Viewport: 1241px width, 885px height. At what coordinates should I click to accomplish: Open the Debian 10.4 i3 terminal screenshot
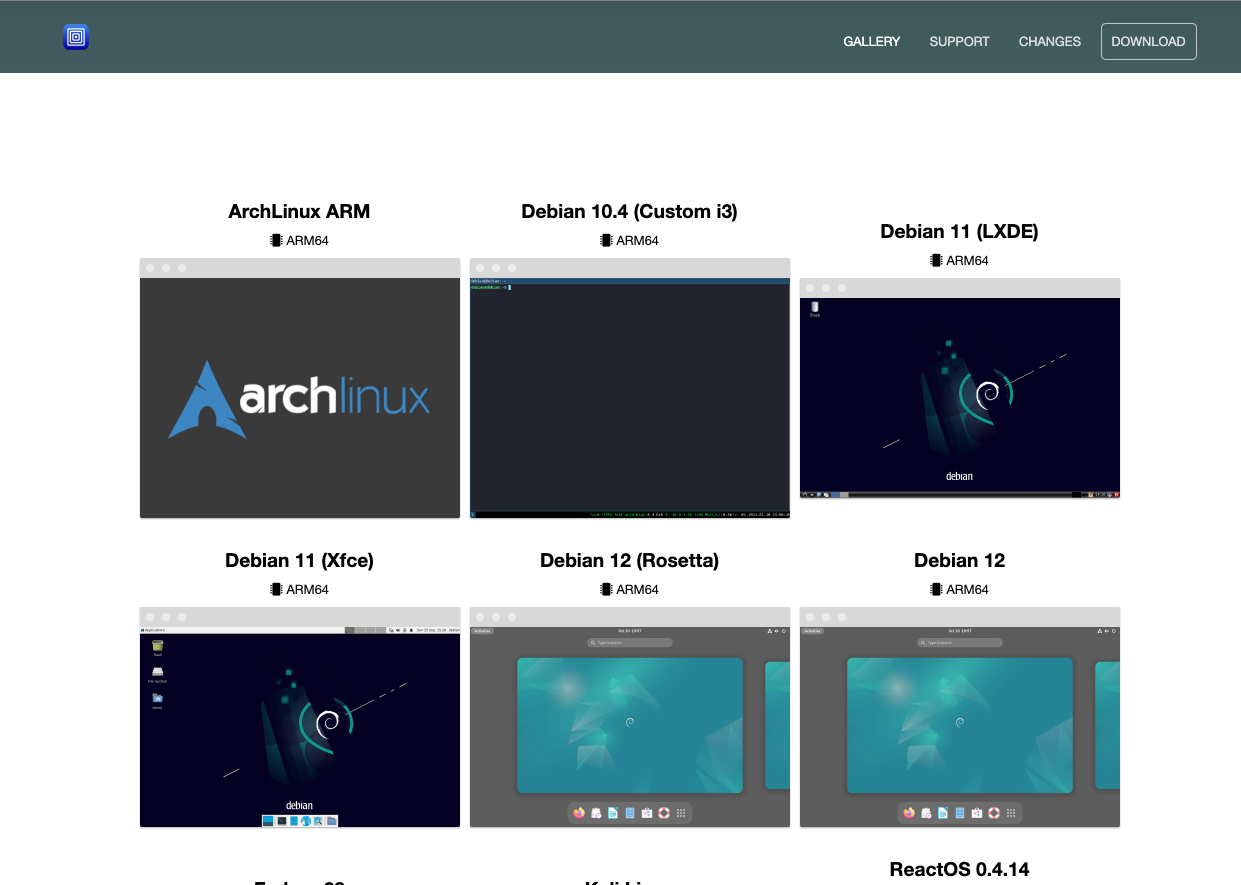coord(629,397)
